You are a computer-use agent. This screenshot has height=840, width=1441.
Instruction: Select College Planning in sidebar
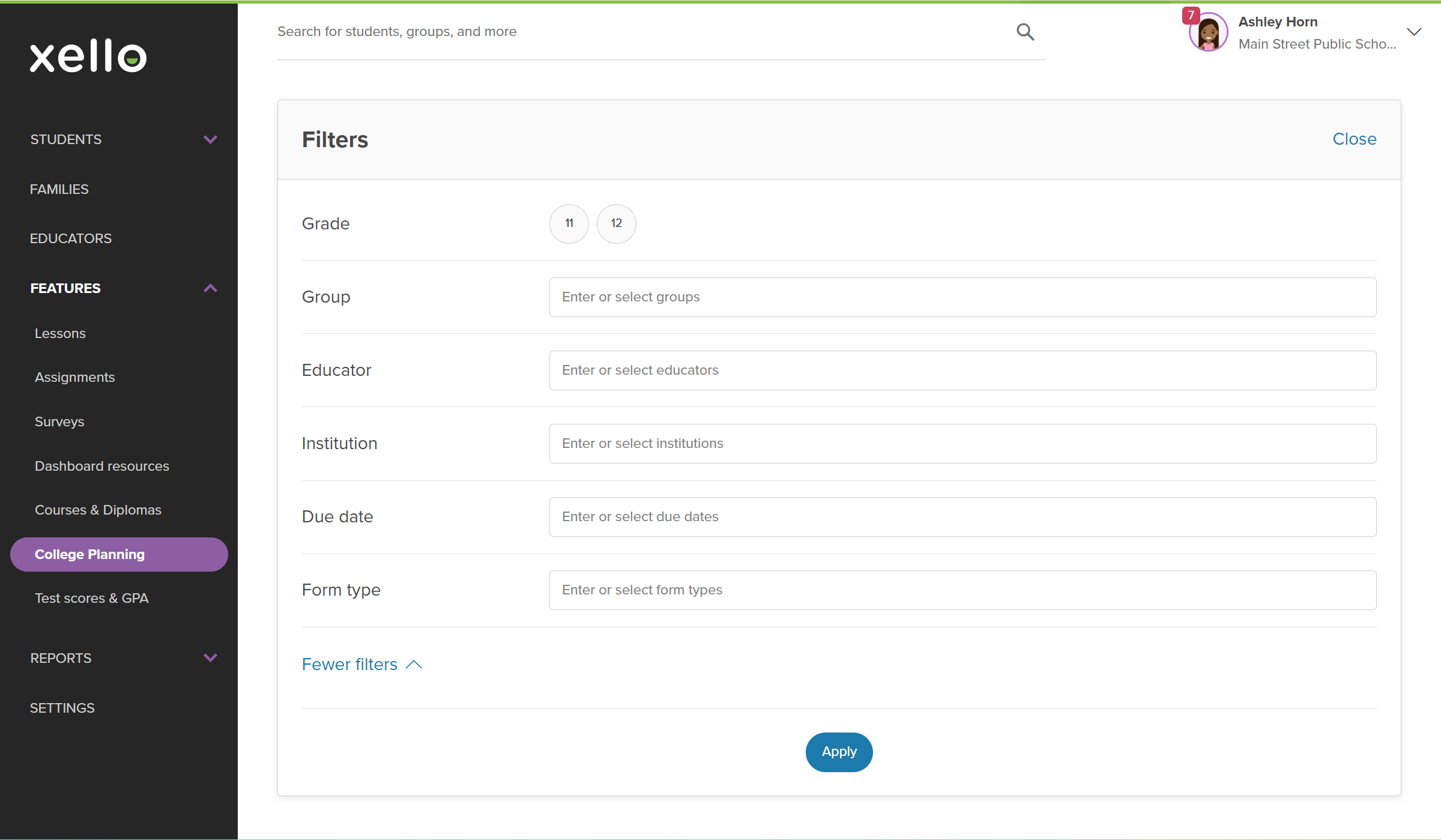click(x=119, y=554)
